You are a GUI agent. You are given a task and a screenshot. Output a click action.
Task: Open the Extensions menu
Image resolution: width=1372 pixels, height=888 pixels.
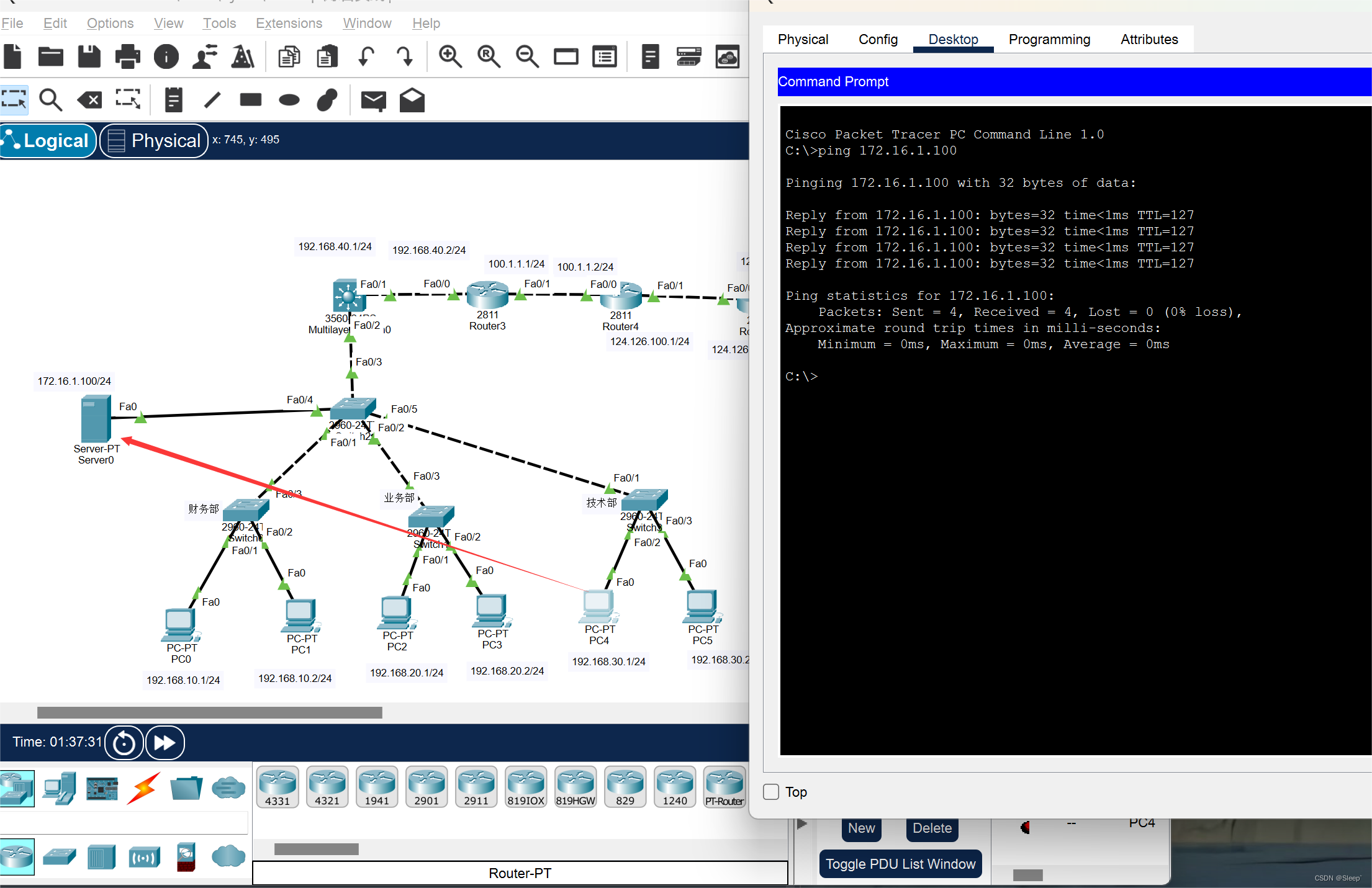289,23
